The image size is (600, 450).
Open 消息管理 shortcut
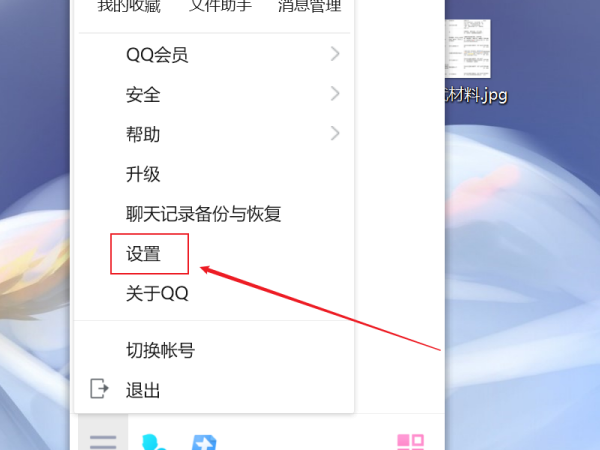(310, 6)
